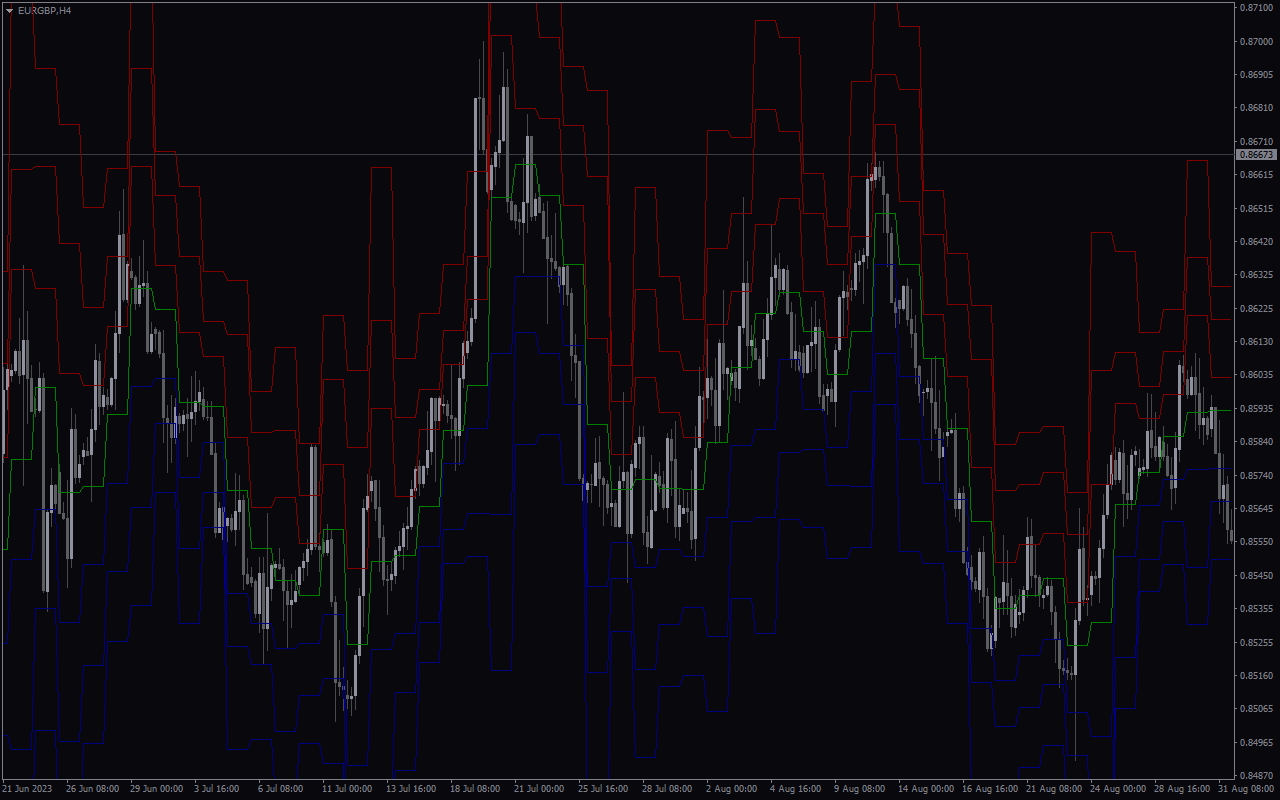
Task: Click the 6 Jul 08:00 time label
Action: [x=280, y=789]
